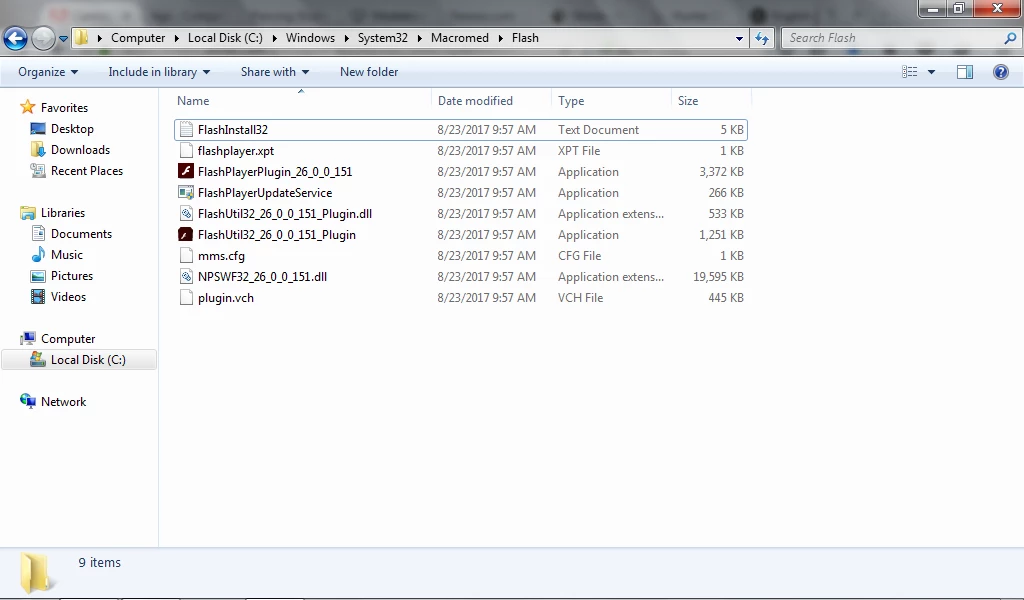Open Downloads in Favorites
Image resolution: width=1024 pixels, height=600 pixels.
tap(80, 150)
